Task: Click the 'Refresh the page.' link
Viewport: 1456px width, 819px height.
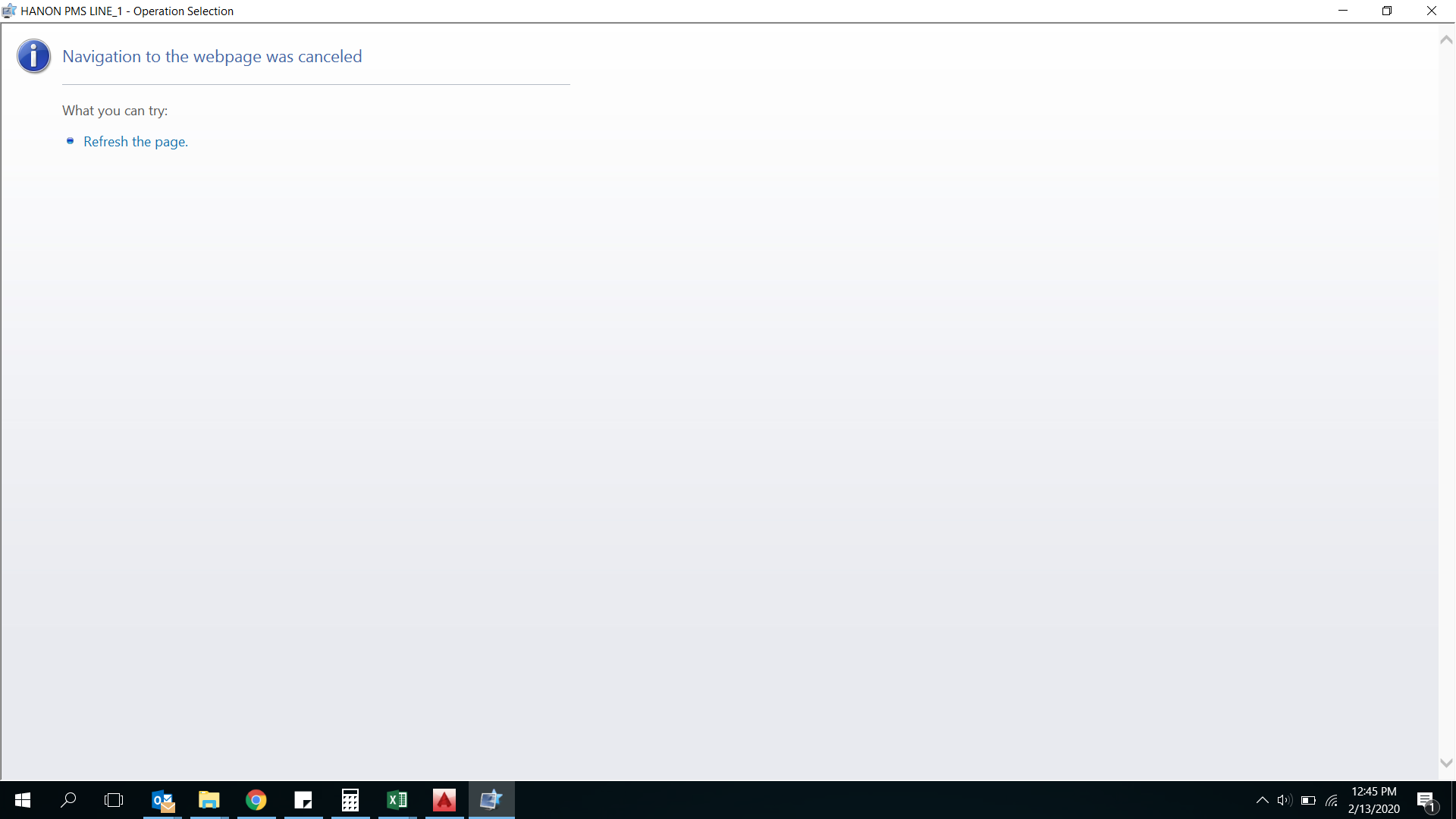Action: coord(136,142)
